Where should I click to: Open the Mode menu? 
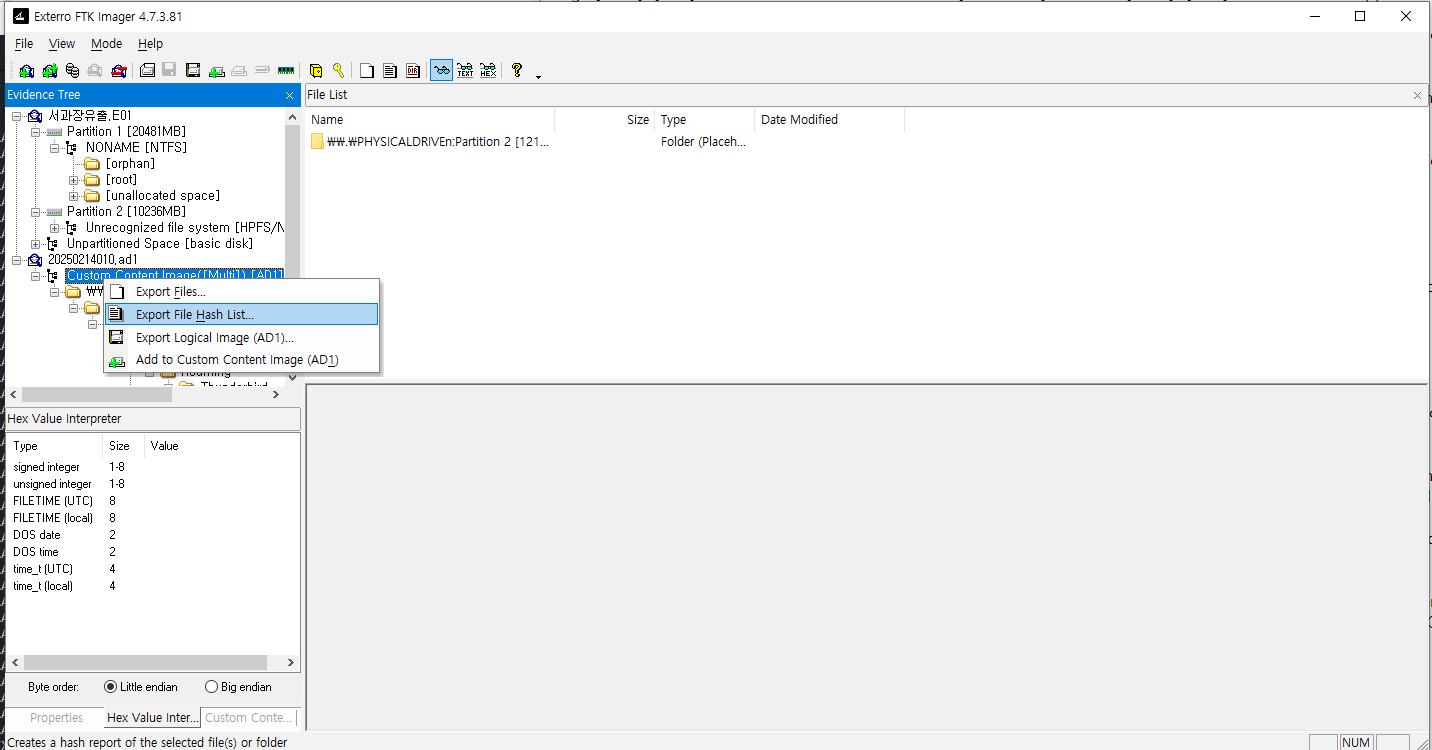point(106,44)
